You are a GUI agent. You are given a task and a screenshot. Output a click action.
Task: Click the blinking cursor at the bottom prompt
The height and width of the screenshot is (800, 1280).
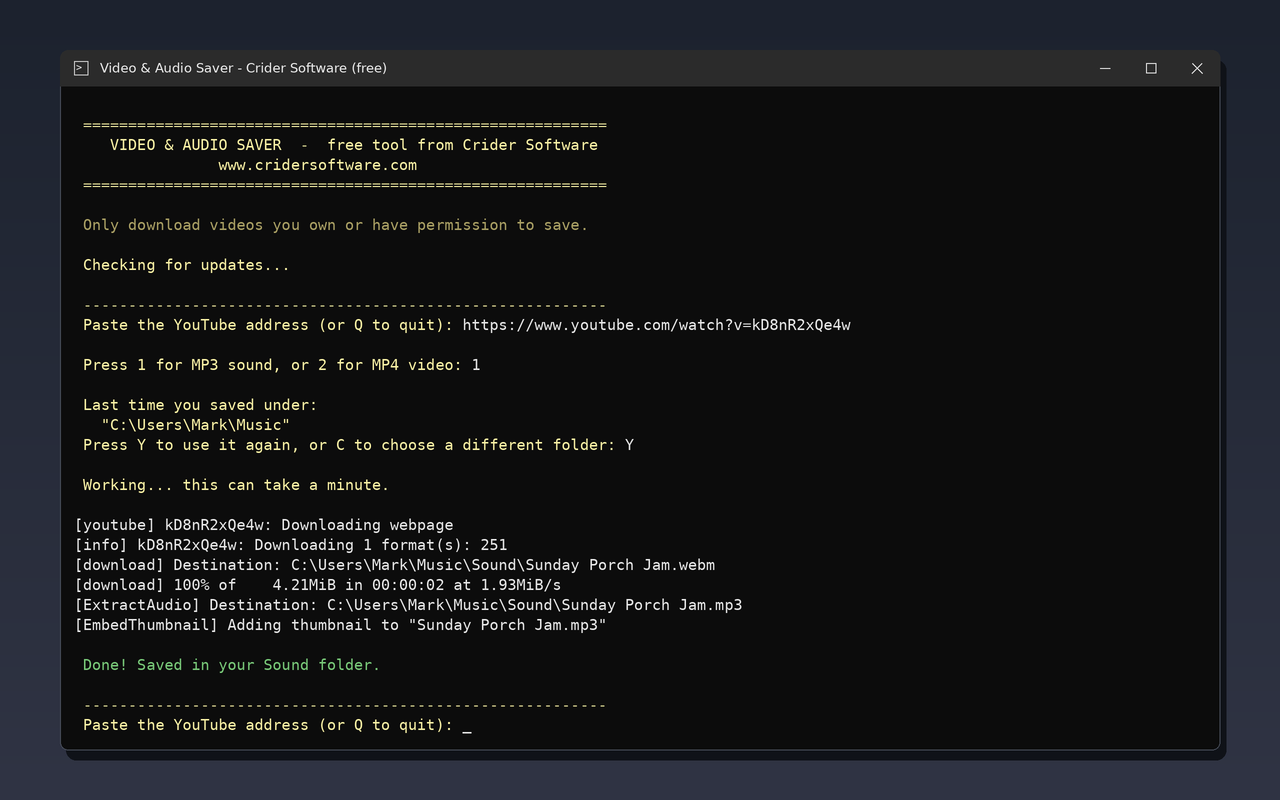(x=467, y=726)
